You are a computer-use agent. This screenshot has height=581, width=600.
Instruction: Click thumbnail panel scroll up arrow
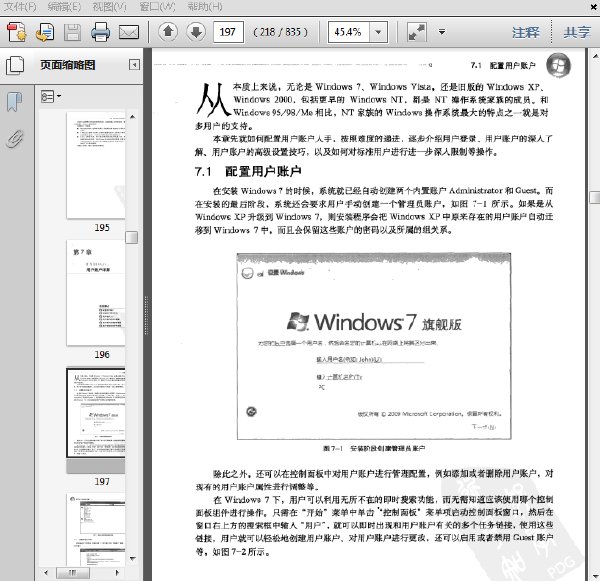132,117
